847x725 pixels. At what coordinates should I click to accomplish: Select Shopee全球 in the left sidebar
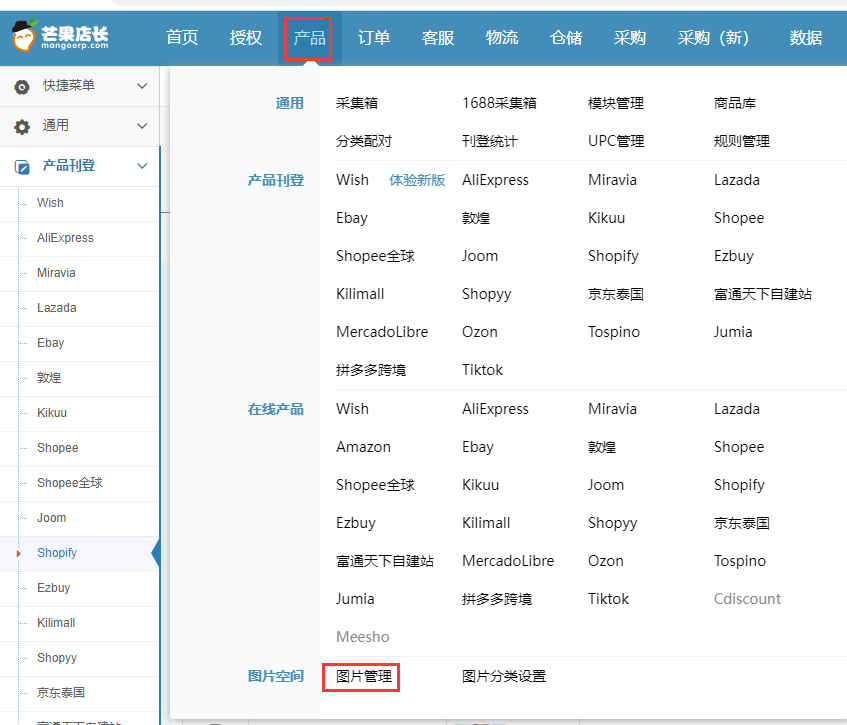(70, 483)
